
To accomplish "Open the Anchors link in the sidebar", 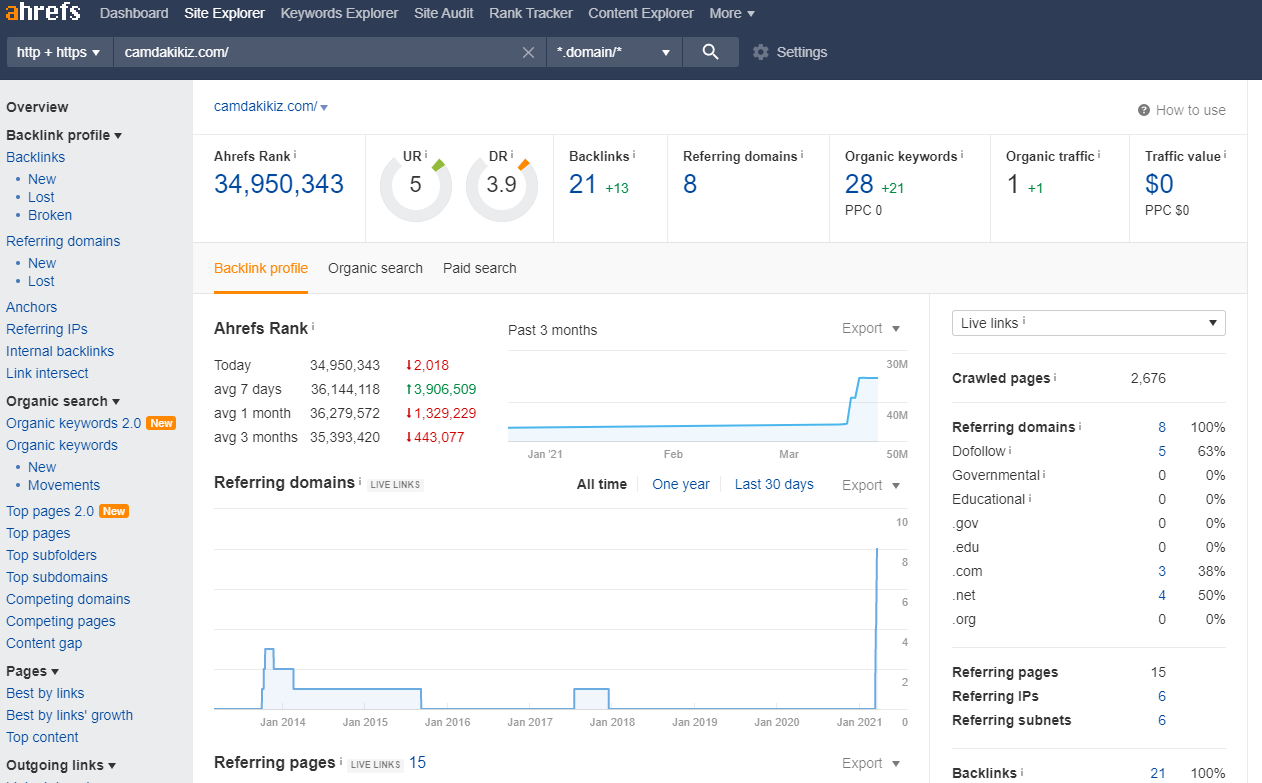I will click(x=31, y=307).
